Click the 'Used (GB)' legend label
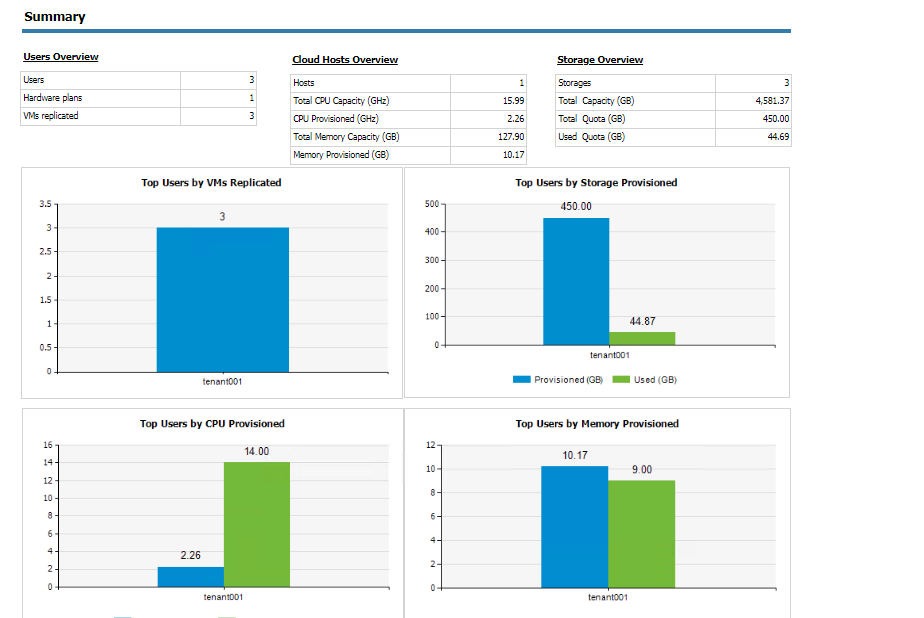The image size is (924, 618). (655, 380)
